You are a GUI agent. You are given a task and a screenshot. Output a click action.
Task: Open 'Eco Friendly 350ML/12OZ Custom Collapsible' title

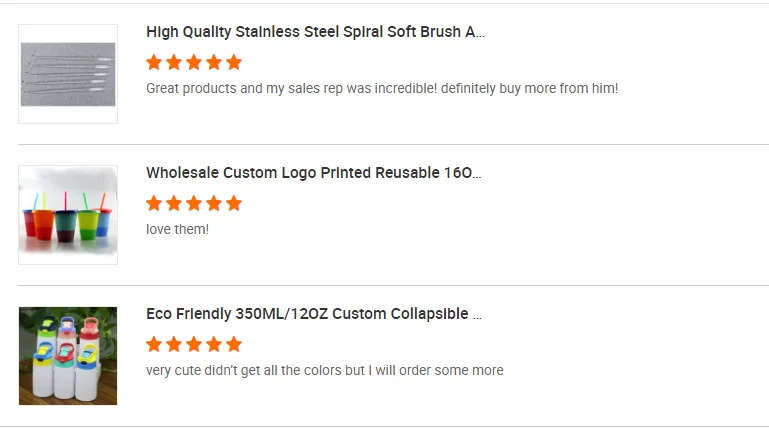coord(313,314)
